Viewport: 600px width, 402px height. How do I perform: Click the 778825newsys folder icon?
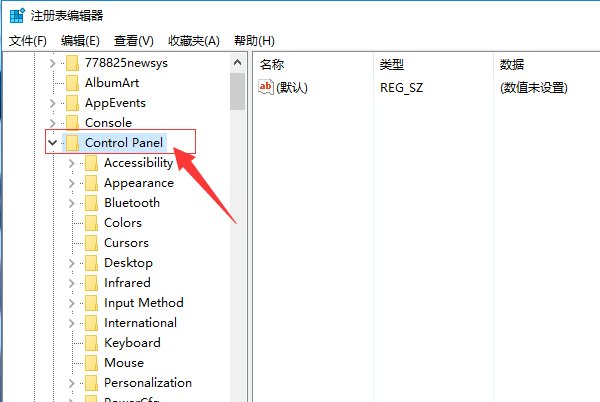point(72,63)
